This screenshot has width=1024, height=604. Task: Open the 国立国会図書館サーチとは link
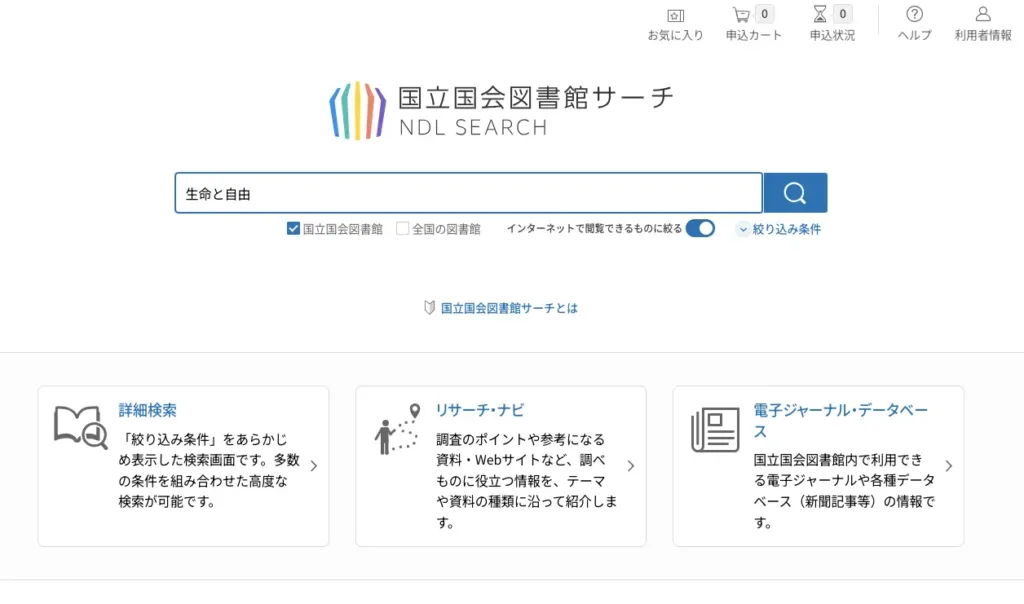click(509, 308)
